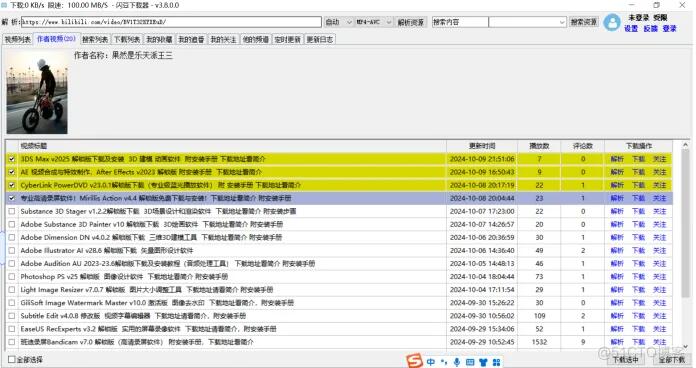The height and width of the screenshot is (368, 696).
Task: Expand the dropdown beside the search content field
Action: (x=527, y=22)
